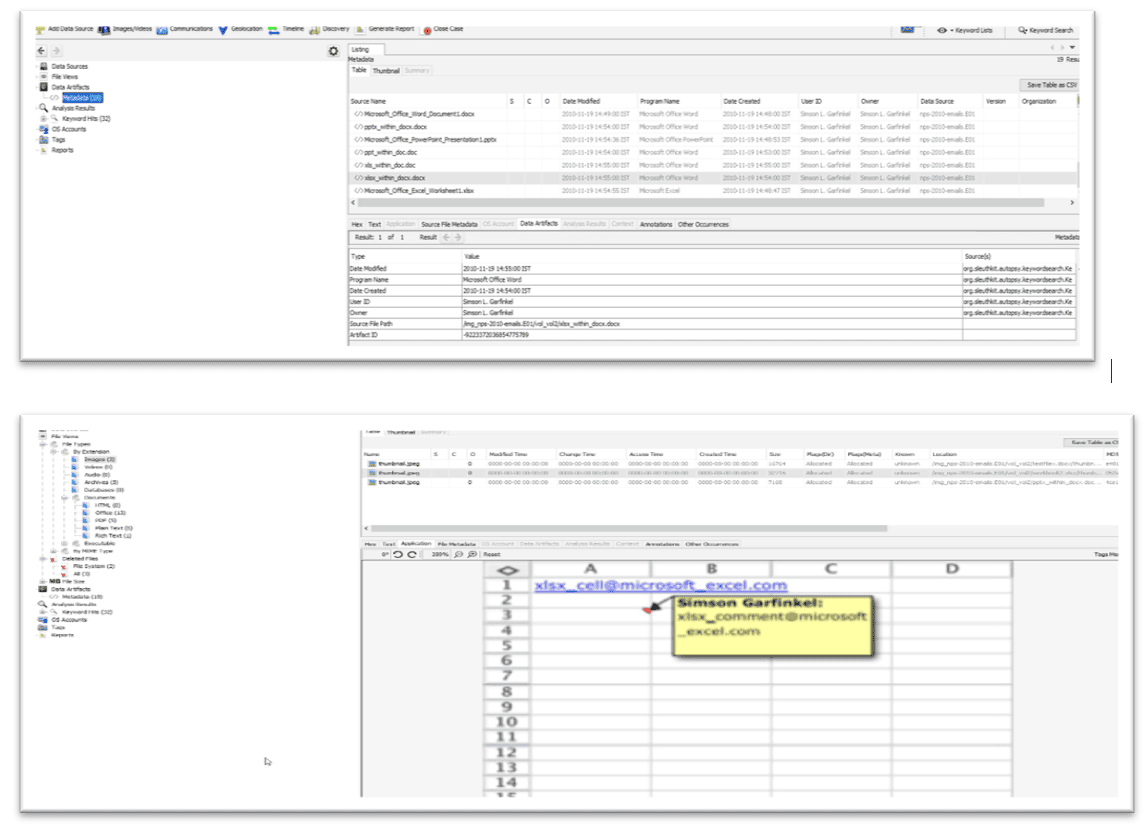Select File System (2) under Deleted Files

click(94, 566)
